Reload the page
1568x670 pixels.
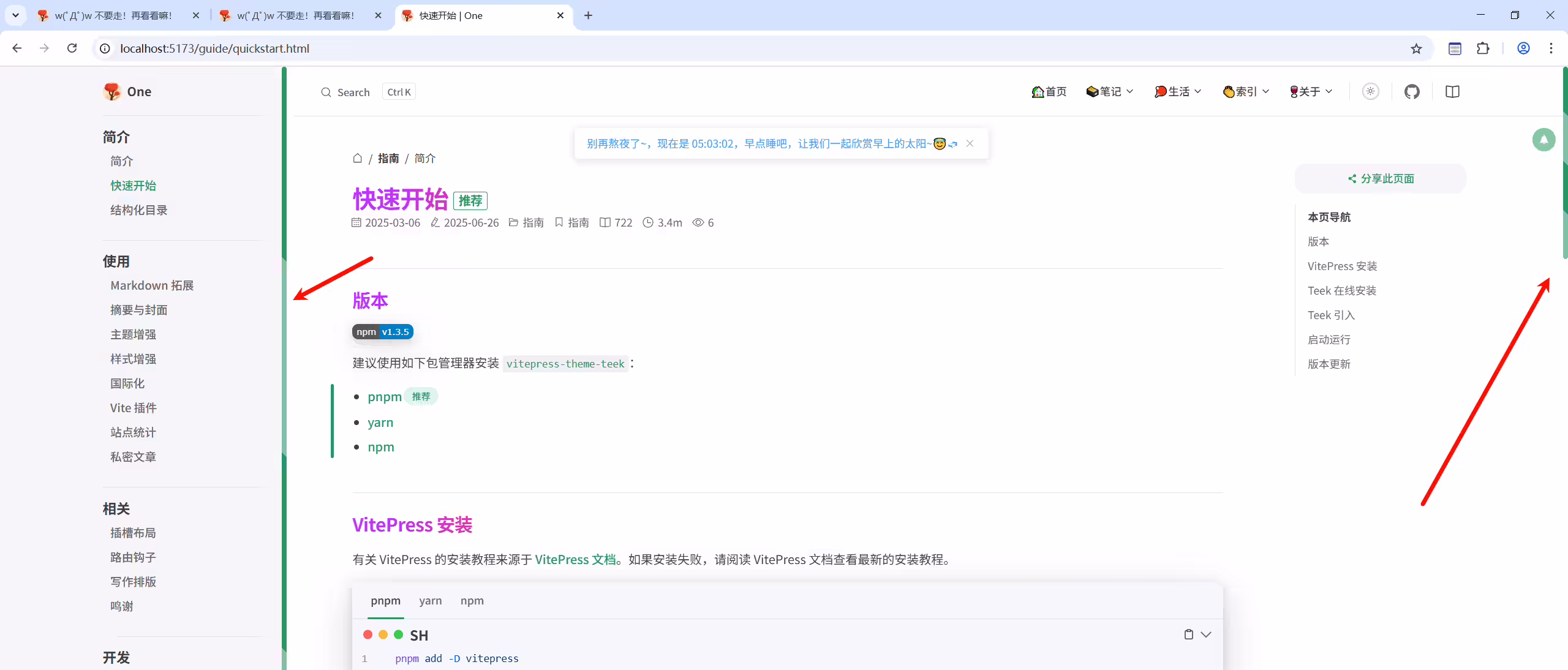click(72, 48)
